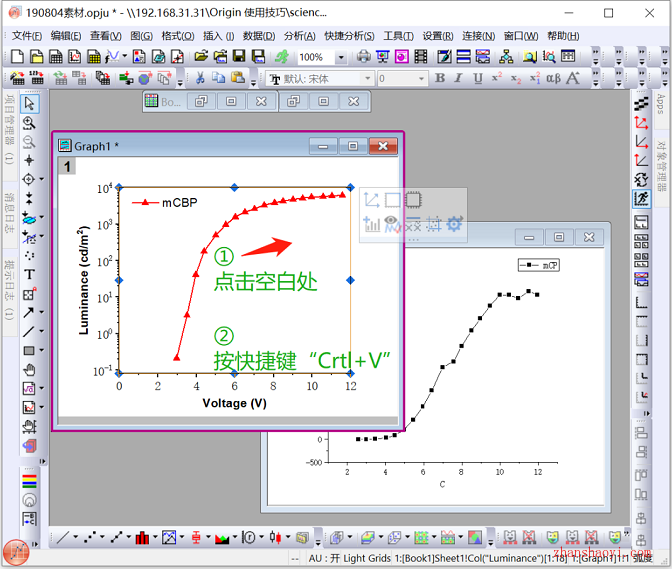The height and width of the screenshot is (569, 672).
Task: Toggle Italic formatting
Action: coord(459,78)
